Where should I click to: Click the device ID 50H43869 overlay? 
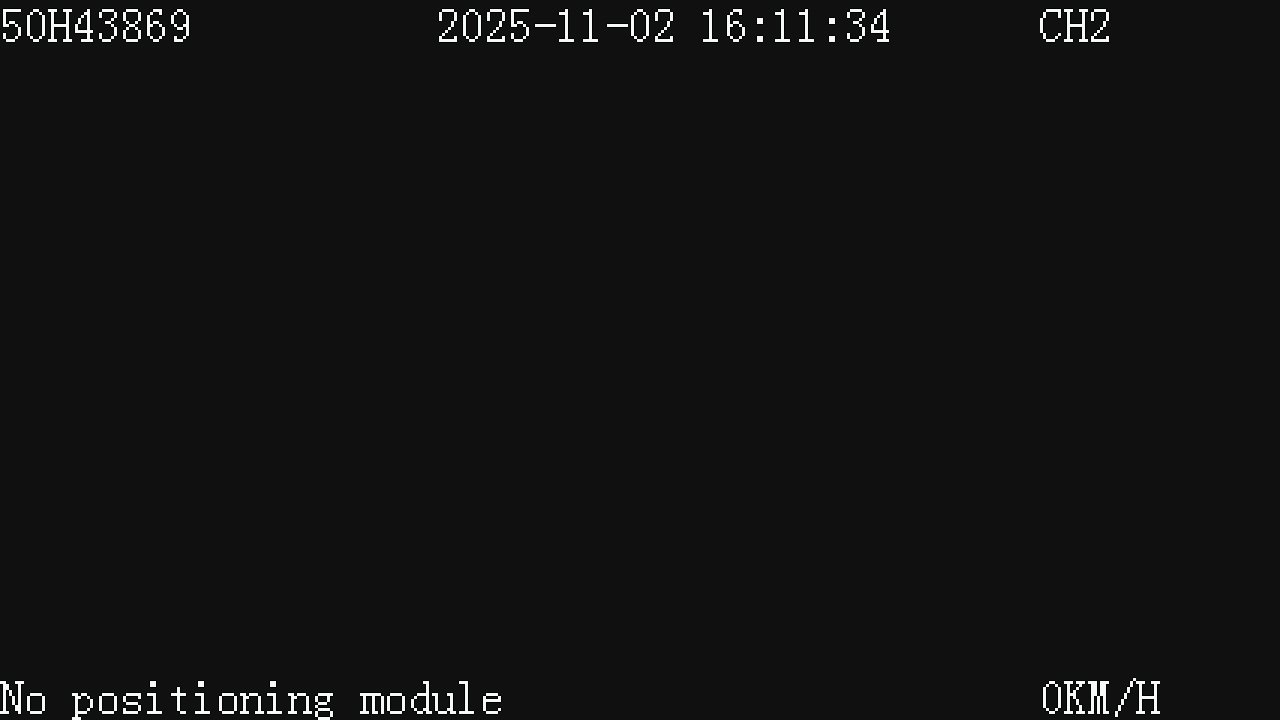coord(96,27)
